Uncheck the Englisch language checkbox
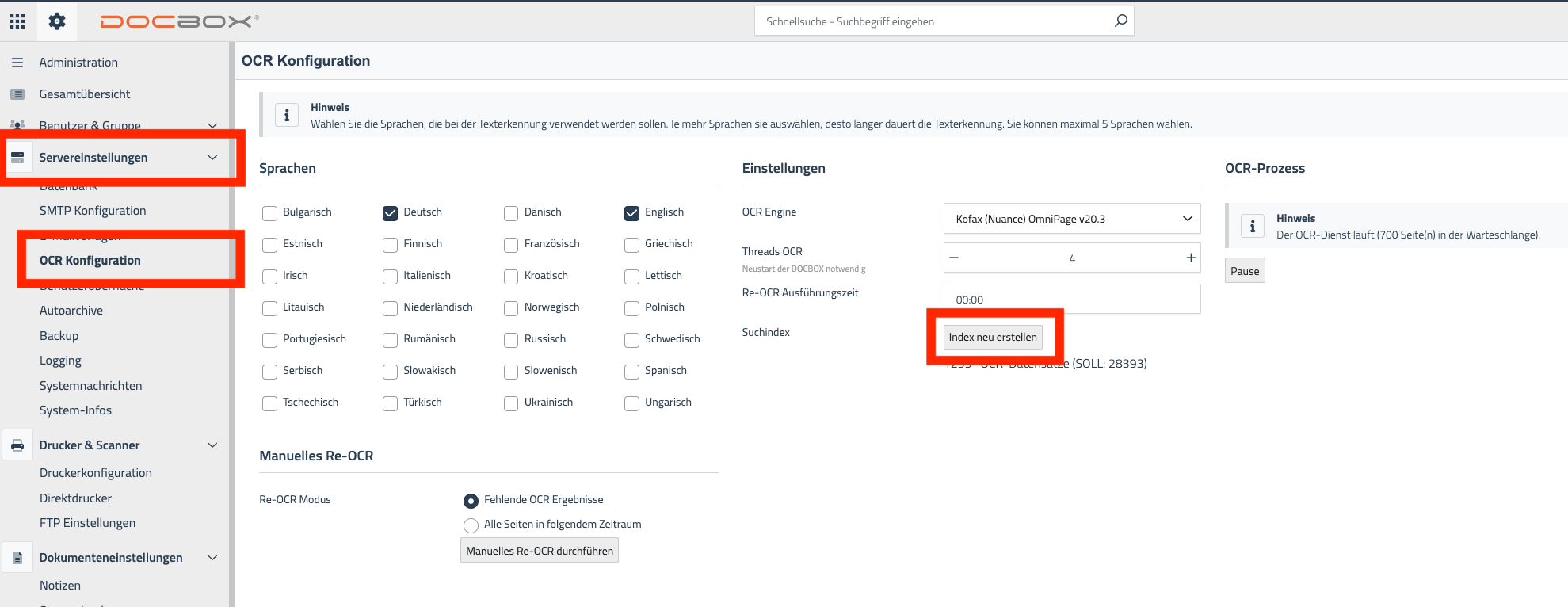The width and height of the screenshot is (1568, 607). pos(631,213)
